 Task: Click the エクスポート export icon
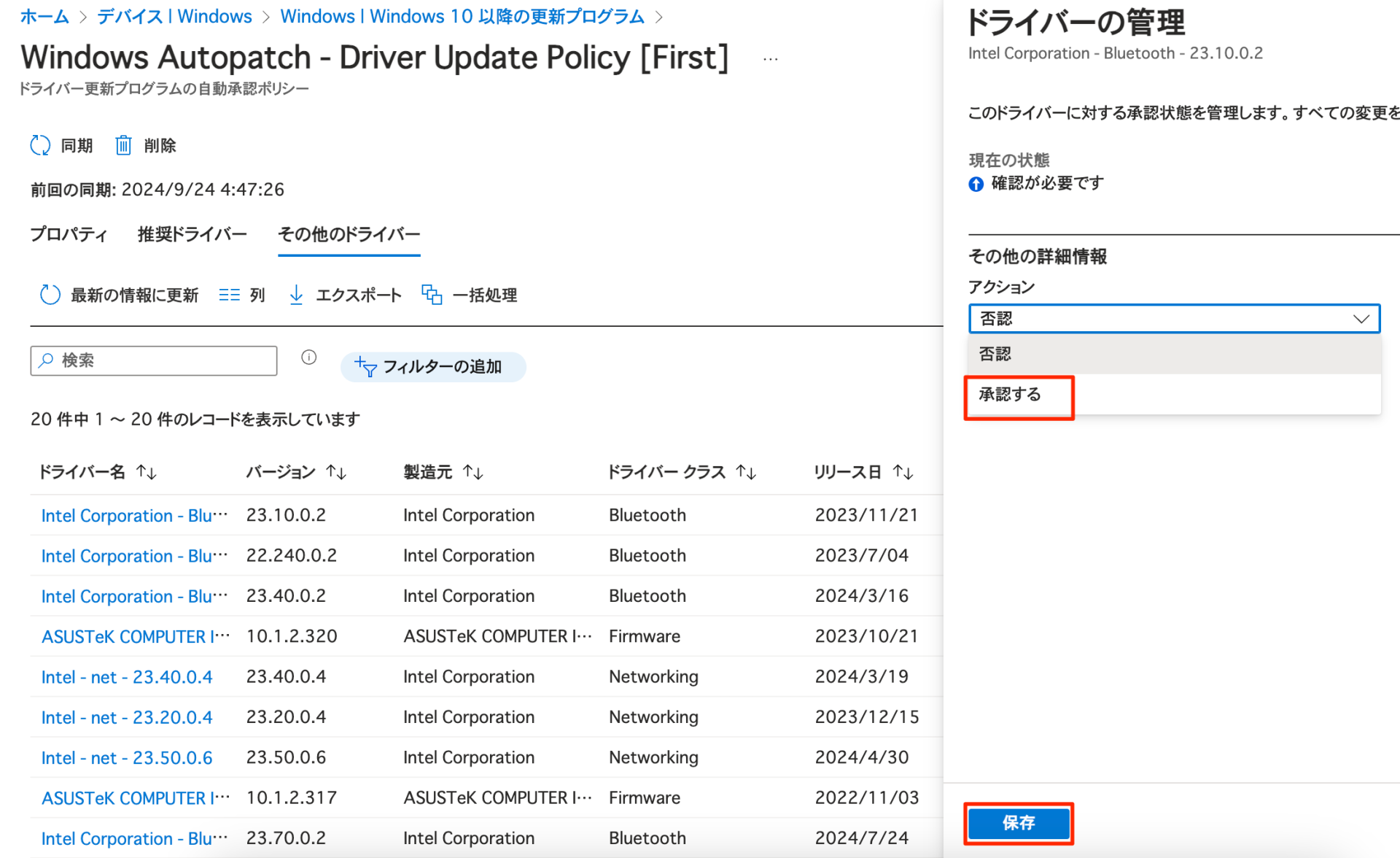pos(297,295)
